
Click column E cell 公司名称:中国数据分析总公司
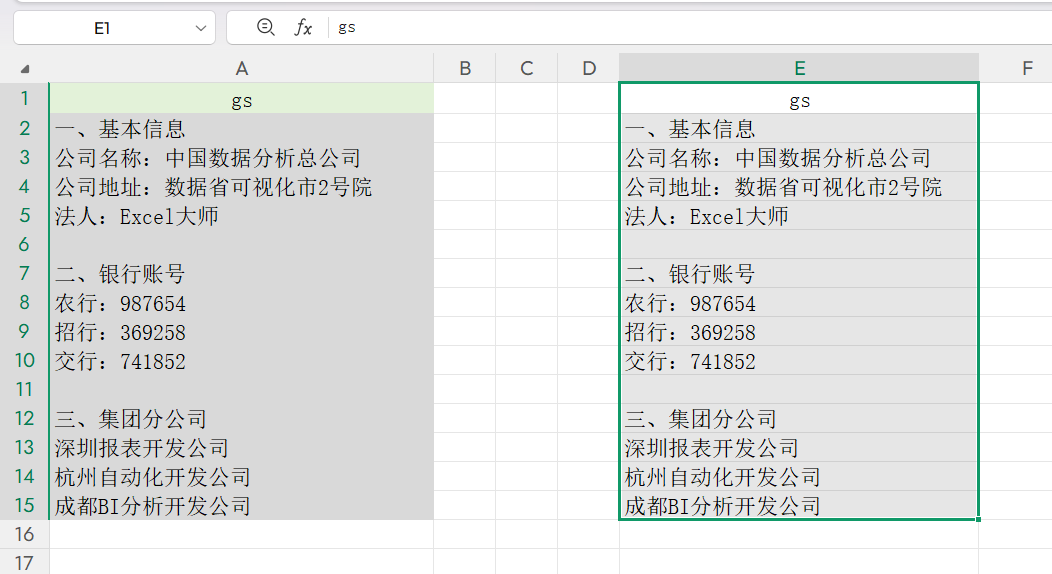(799, 157)
